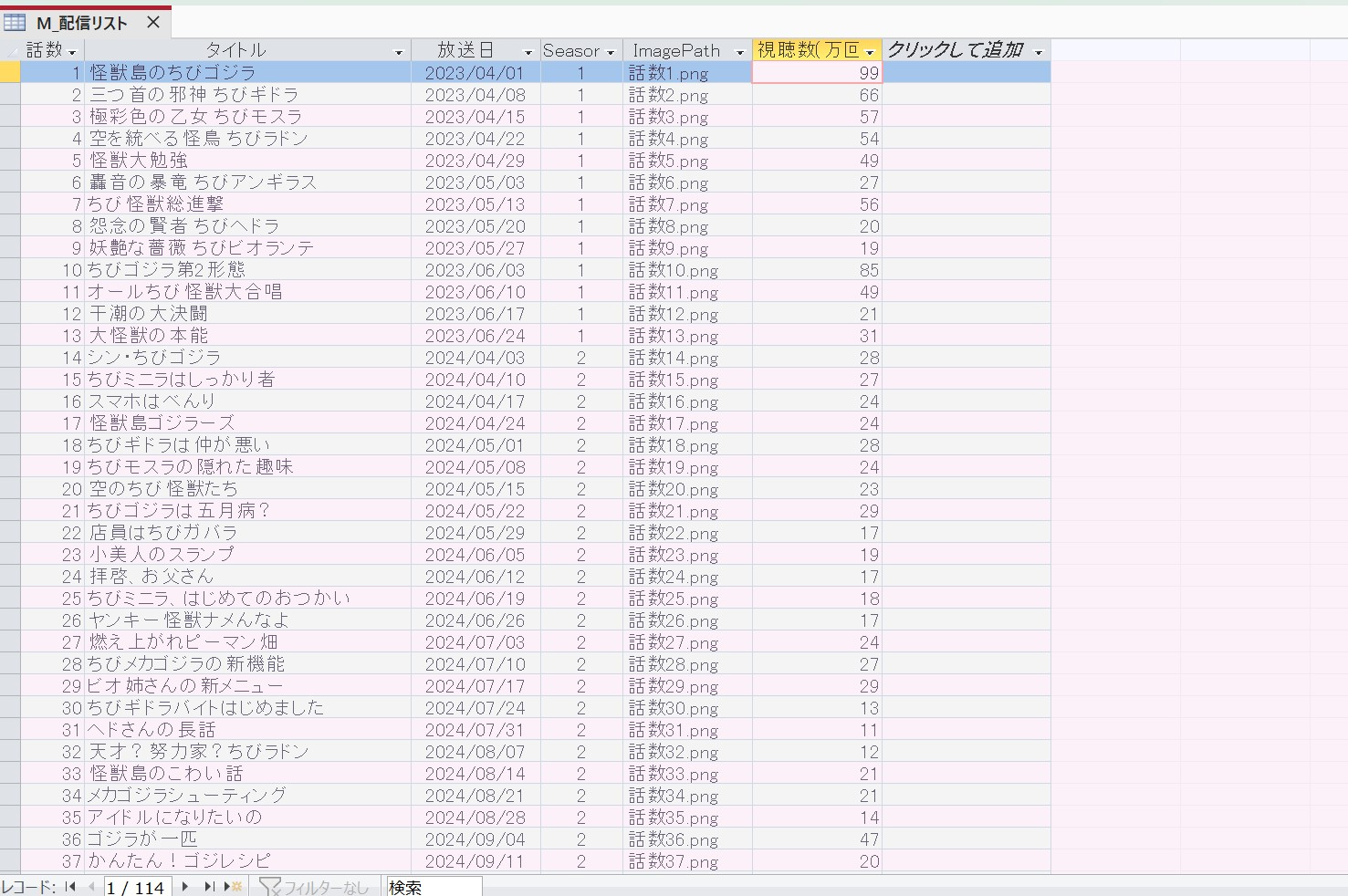Click title cell スマホはべんり
1348x896 pixels.
tap(247, 401)
